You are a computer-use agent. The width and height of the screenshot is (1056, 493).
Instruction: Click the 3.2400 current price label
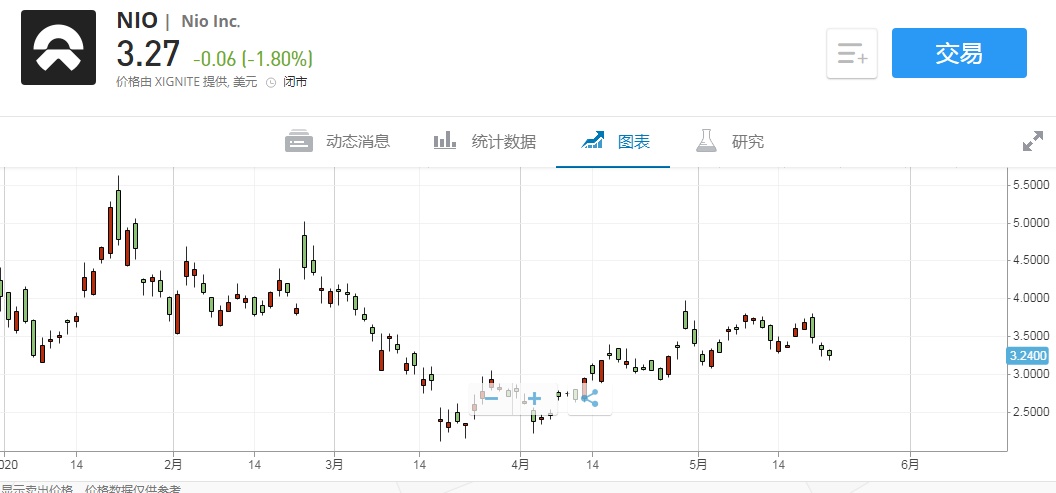(1028, 355)
